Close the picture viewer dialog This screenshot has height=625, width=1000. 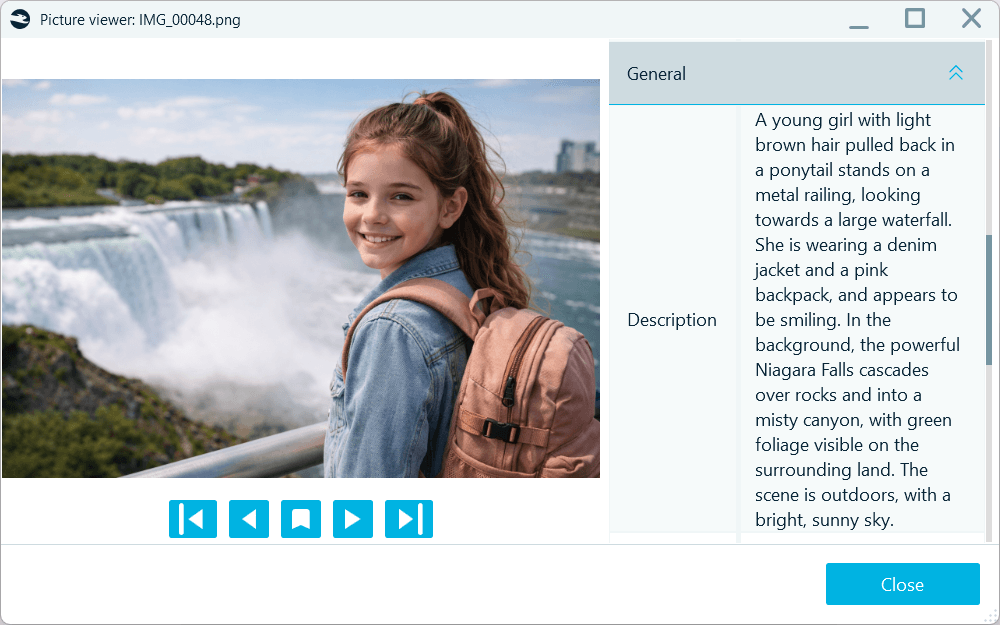[x=902, y=584]
